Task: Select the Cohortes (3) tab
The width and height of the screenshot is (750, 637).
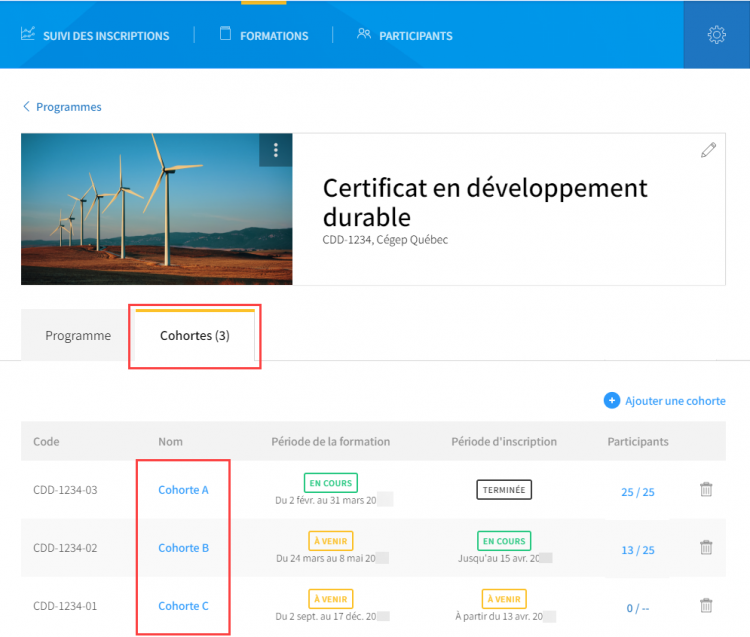Action: 195,335
